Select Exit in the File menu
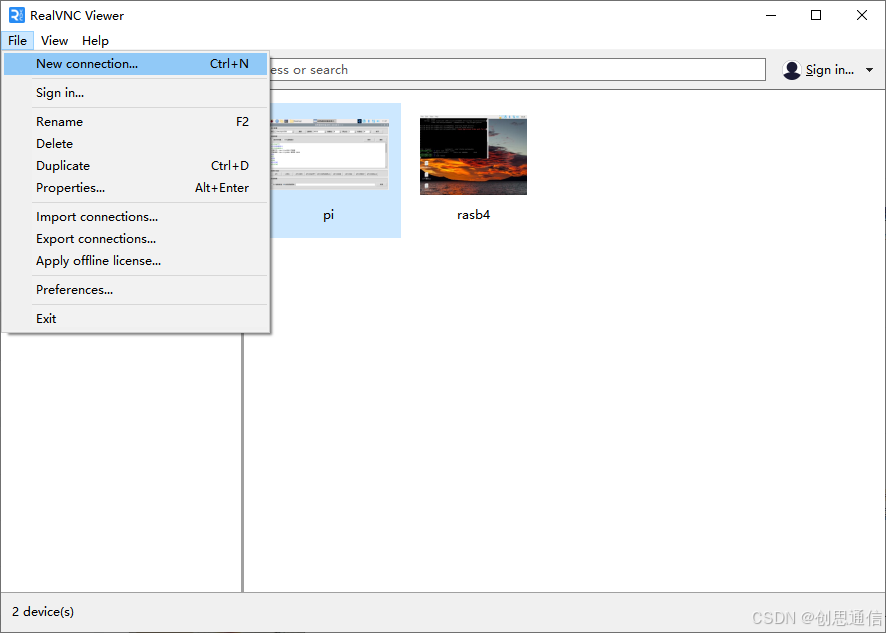This screenshot has height=633, width=886. [x=136, y=318]
